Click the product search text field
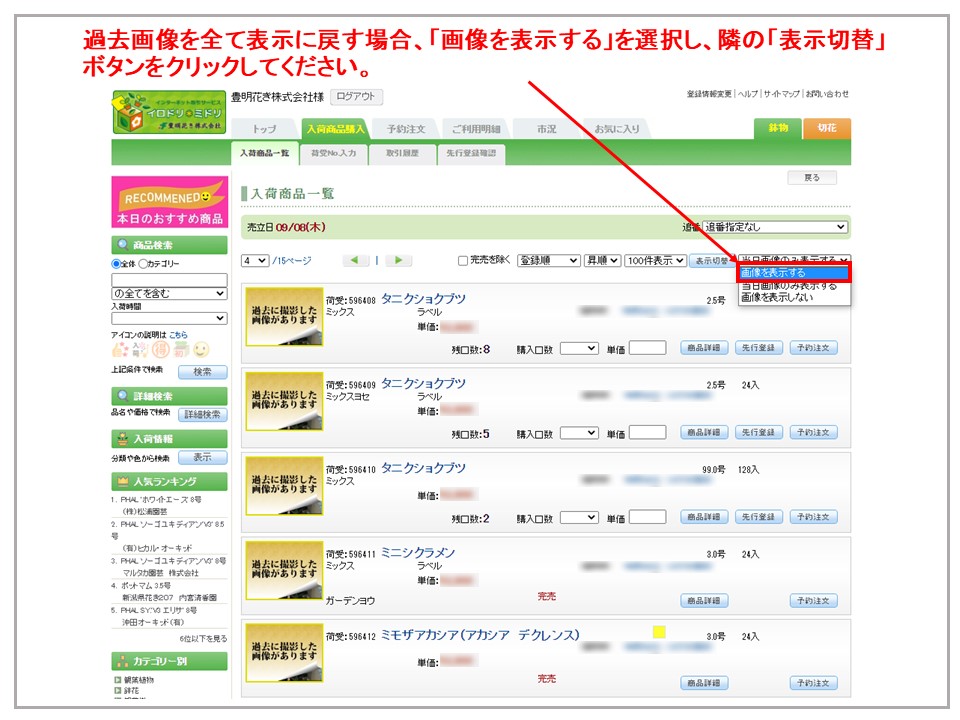 point(169,279)
